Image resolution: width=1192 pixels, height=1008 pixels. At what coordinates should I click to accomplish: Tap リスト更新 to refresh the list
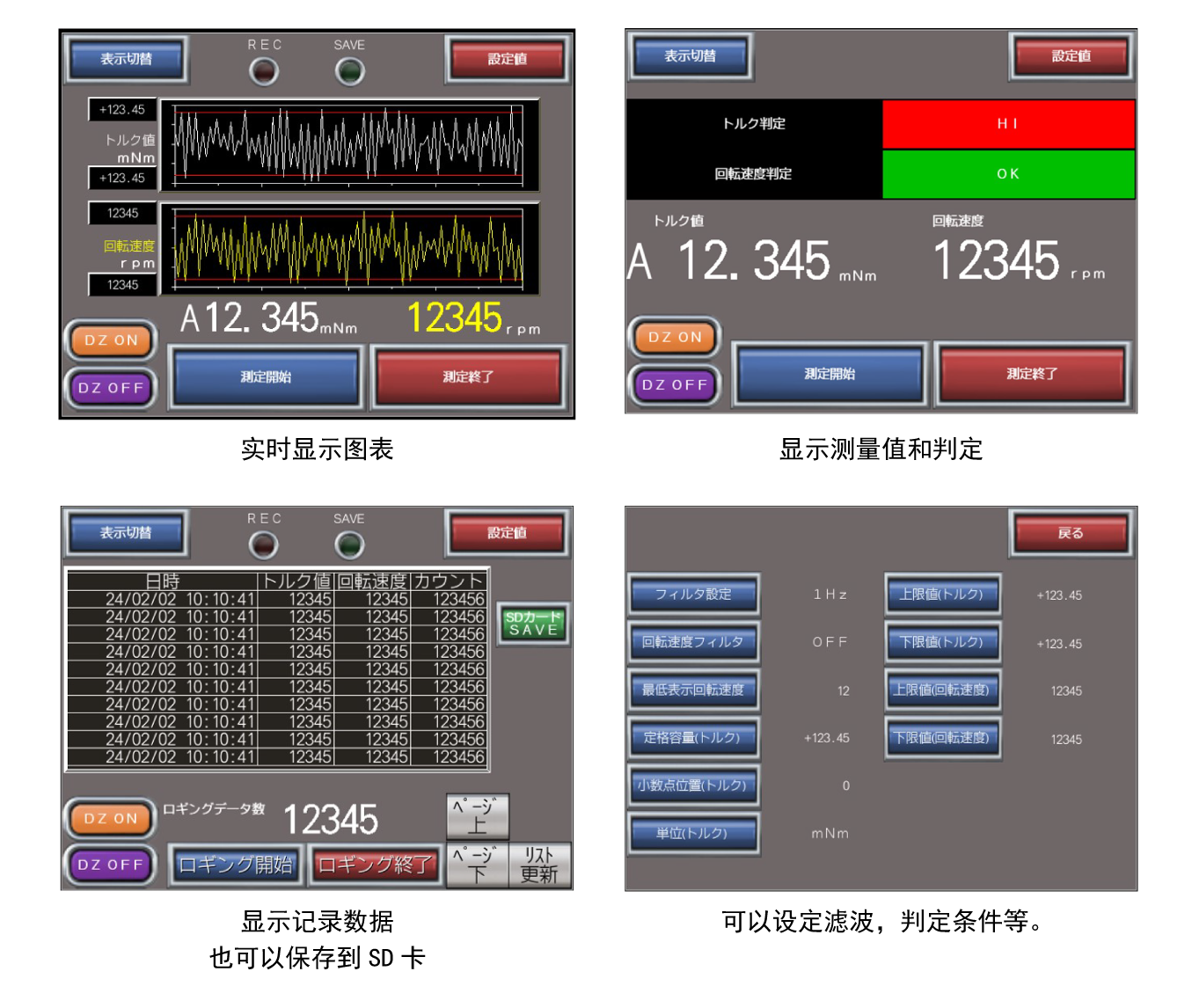click(x=539, y=866)
